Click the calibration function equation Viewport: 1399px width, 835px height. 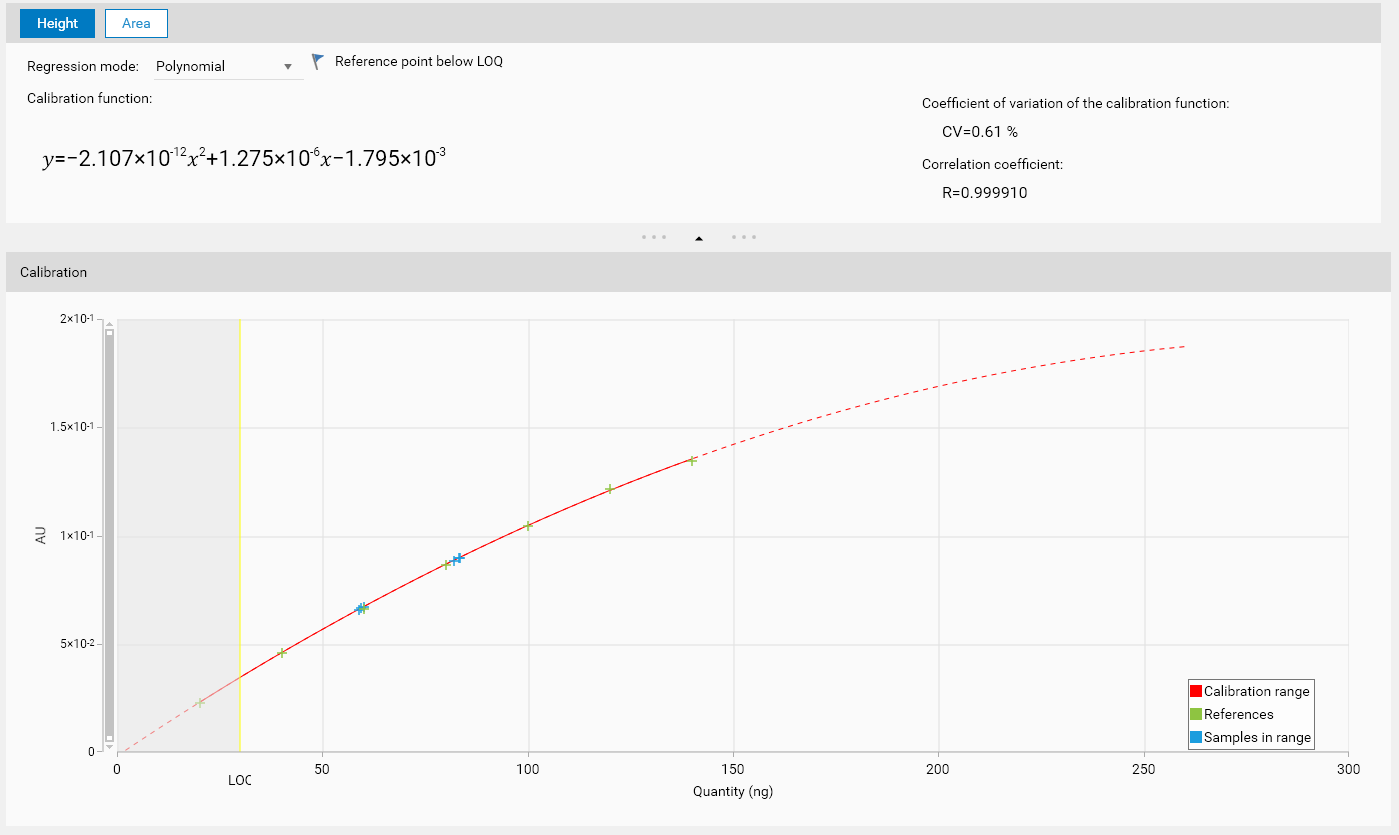[238, 158]
